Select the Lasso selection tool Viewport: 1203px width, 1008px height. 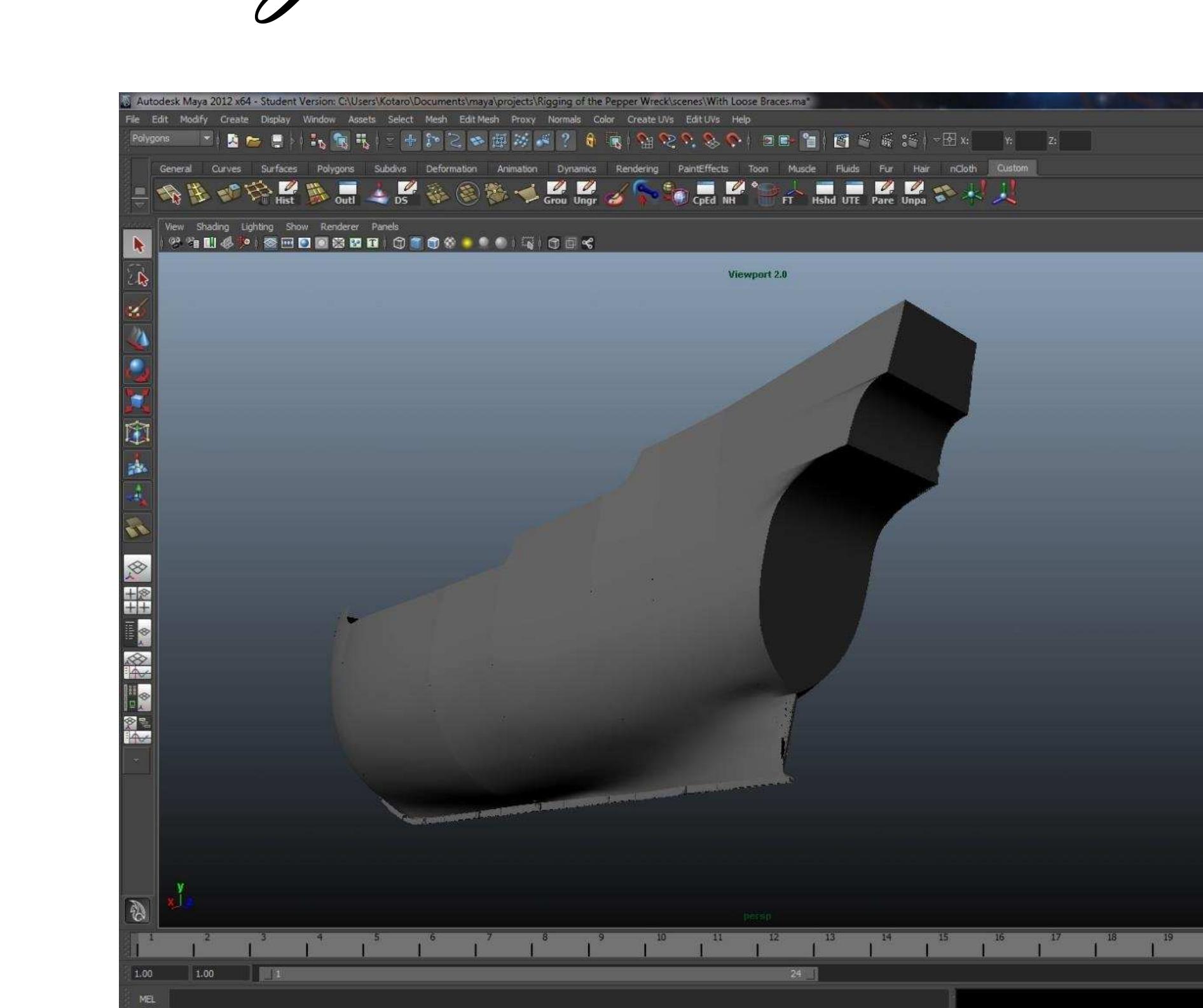click(x=137, y=277)
